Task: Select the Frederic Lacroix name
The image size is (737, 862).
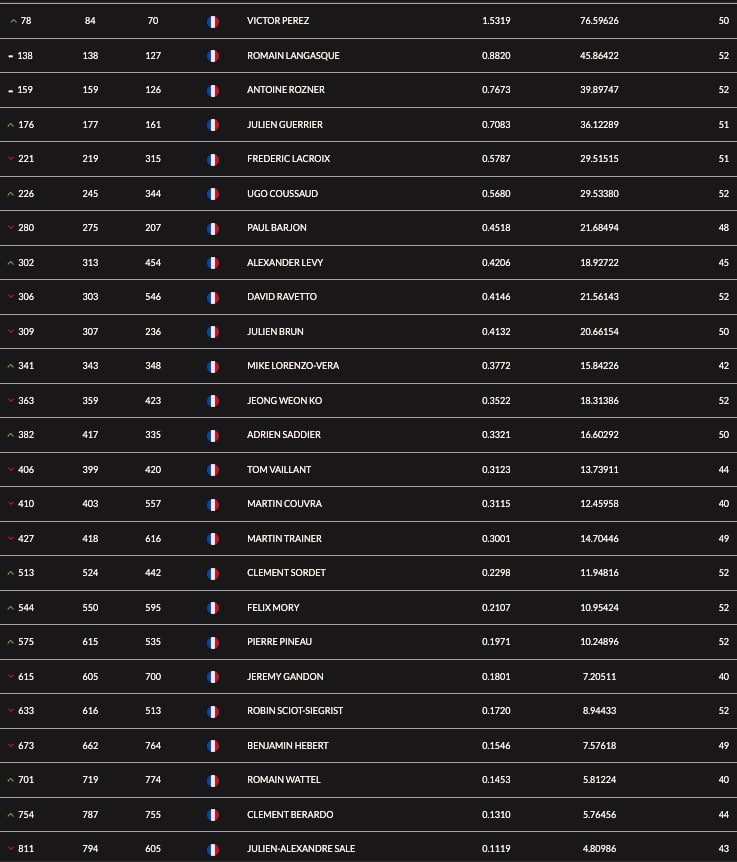Action: pos(289,159)
